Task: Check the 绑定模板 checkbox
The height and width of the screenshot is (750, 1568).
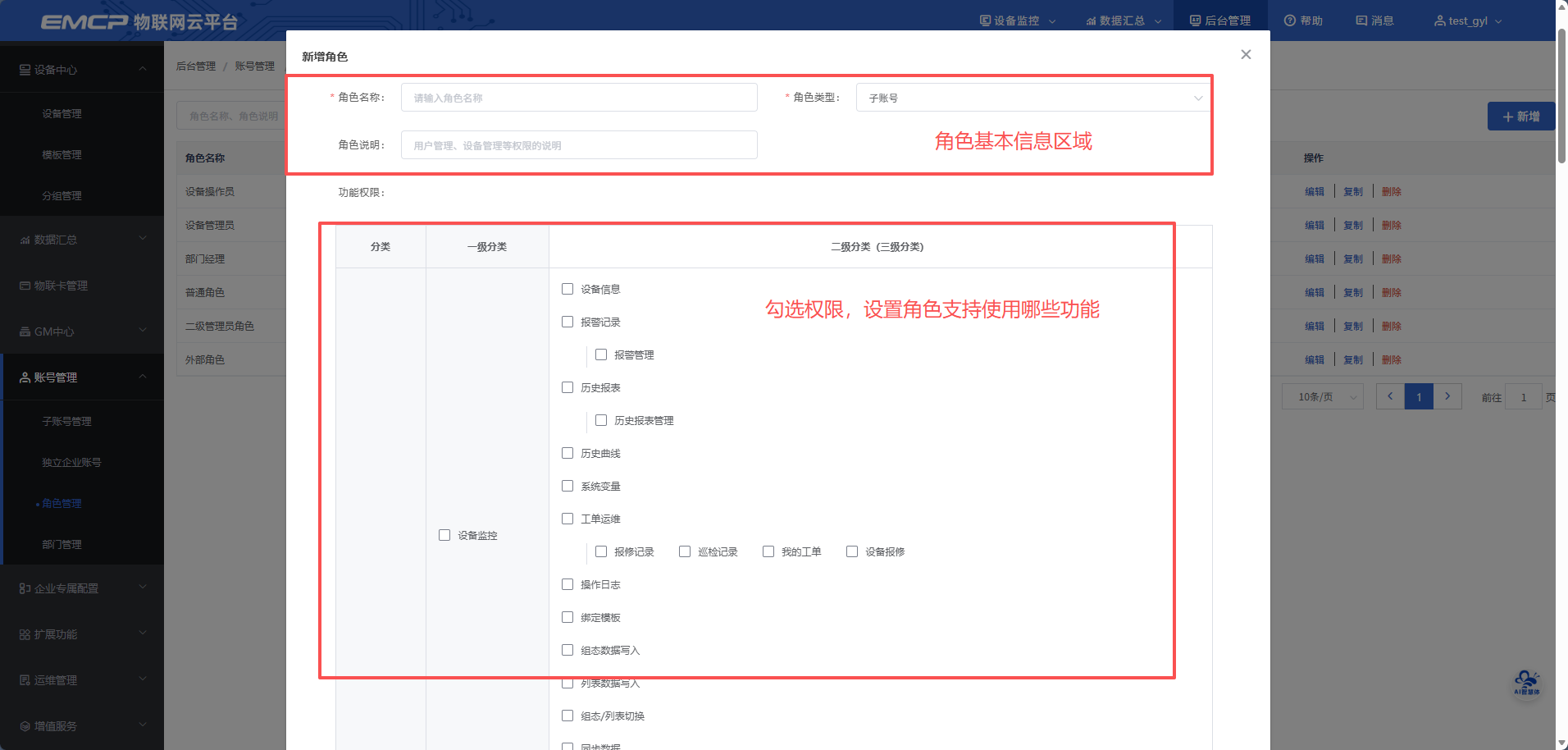Action: click(567, 617)
